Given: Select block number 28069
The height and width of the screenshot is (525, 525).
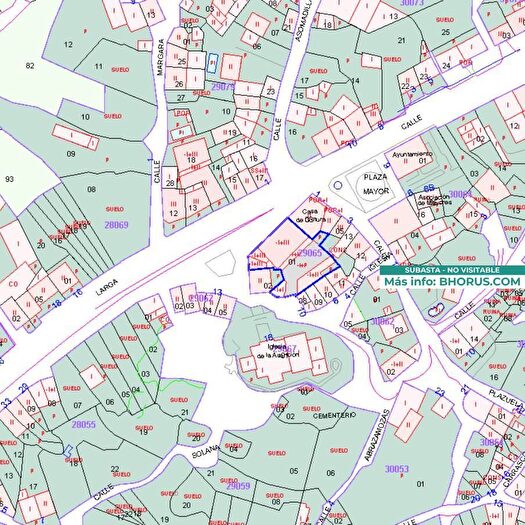Looking at the screenshot, I should [116, 224].
